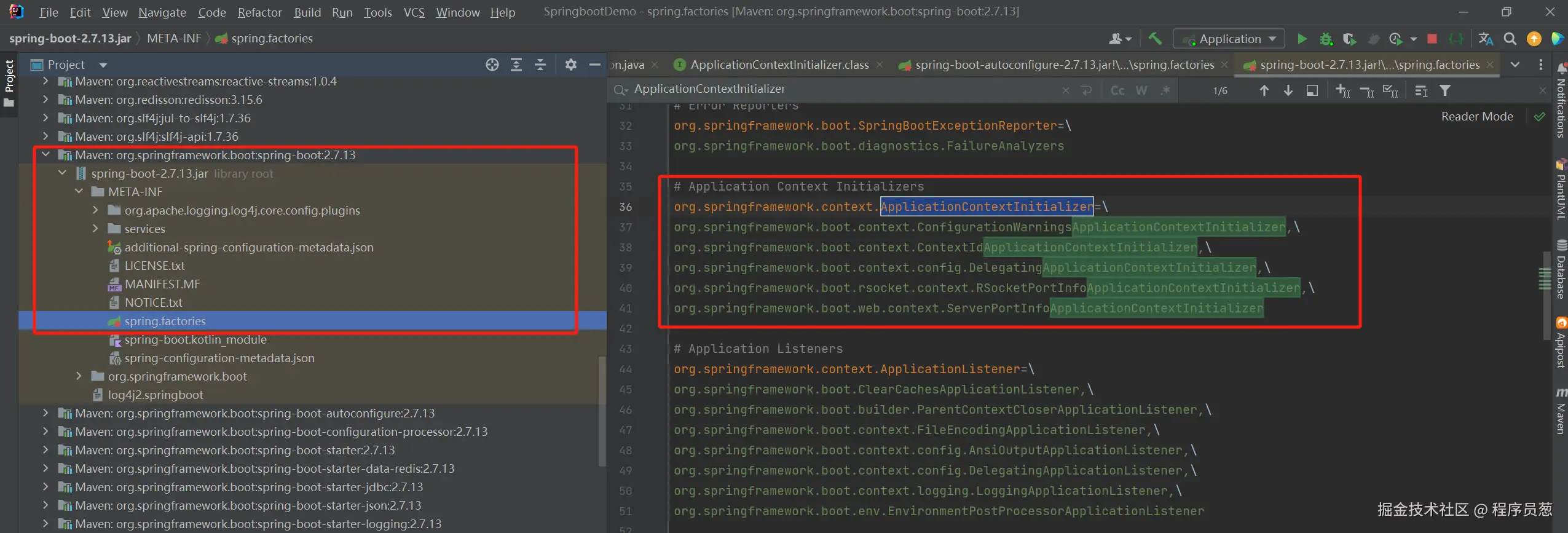This screenshot has height=533, width=1568.
Task: Click the Reader Mode label
Action: tap(1477, 116)
